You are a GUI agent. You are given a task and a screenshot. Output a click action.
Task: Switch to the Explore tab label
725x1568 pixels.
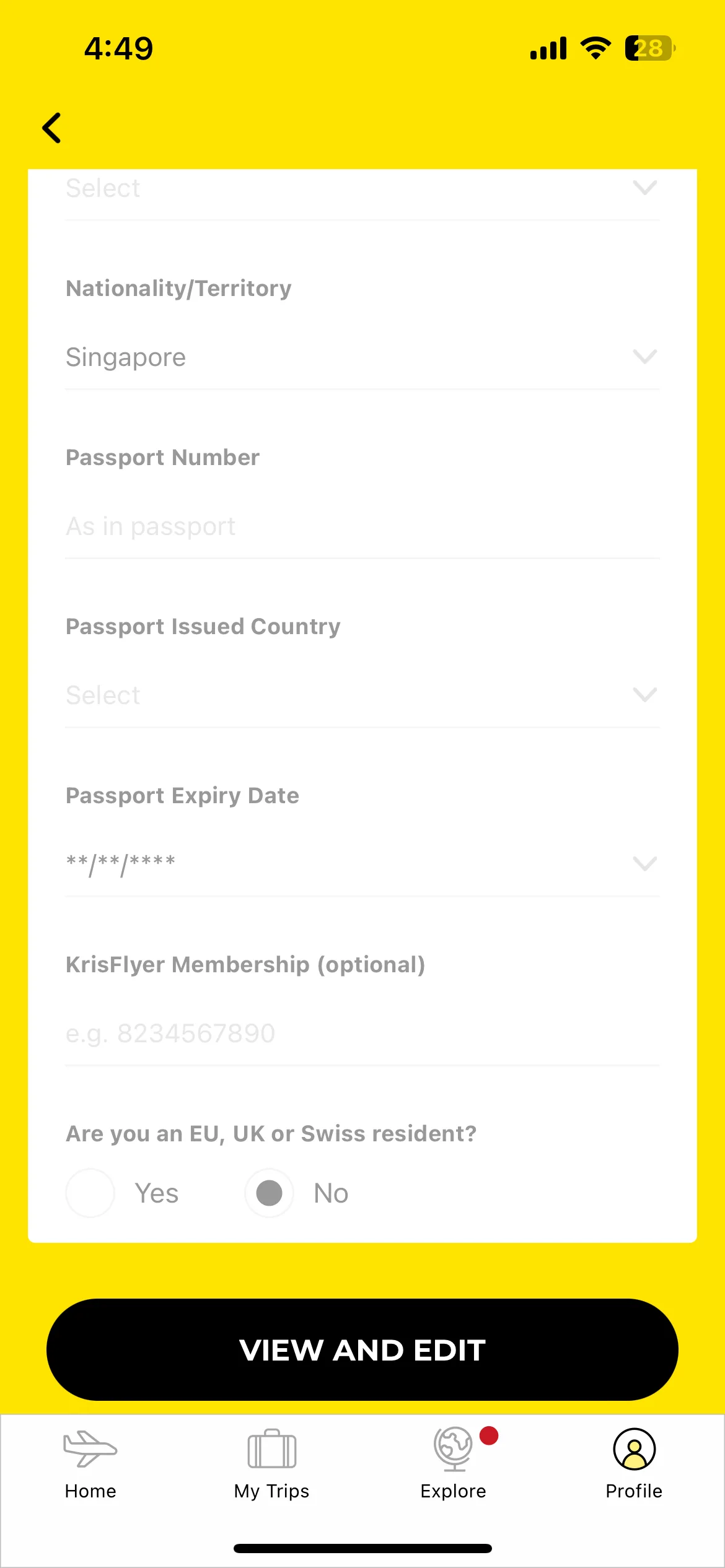coord(454,1491)
